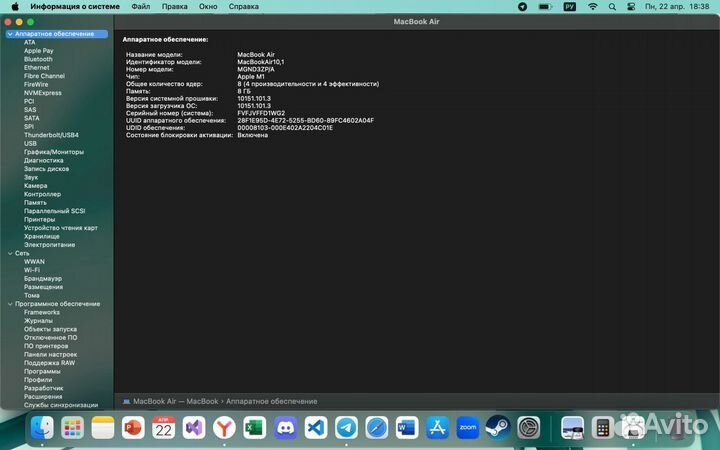Open Launchpad in the dock

(73, 428)
